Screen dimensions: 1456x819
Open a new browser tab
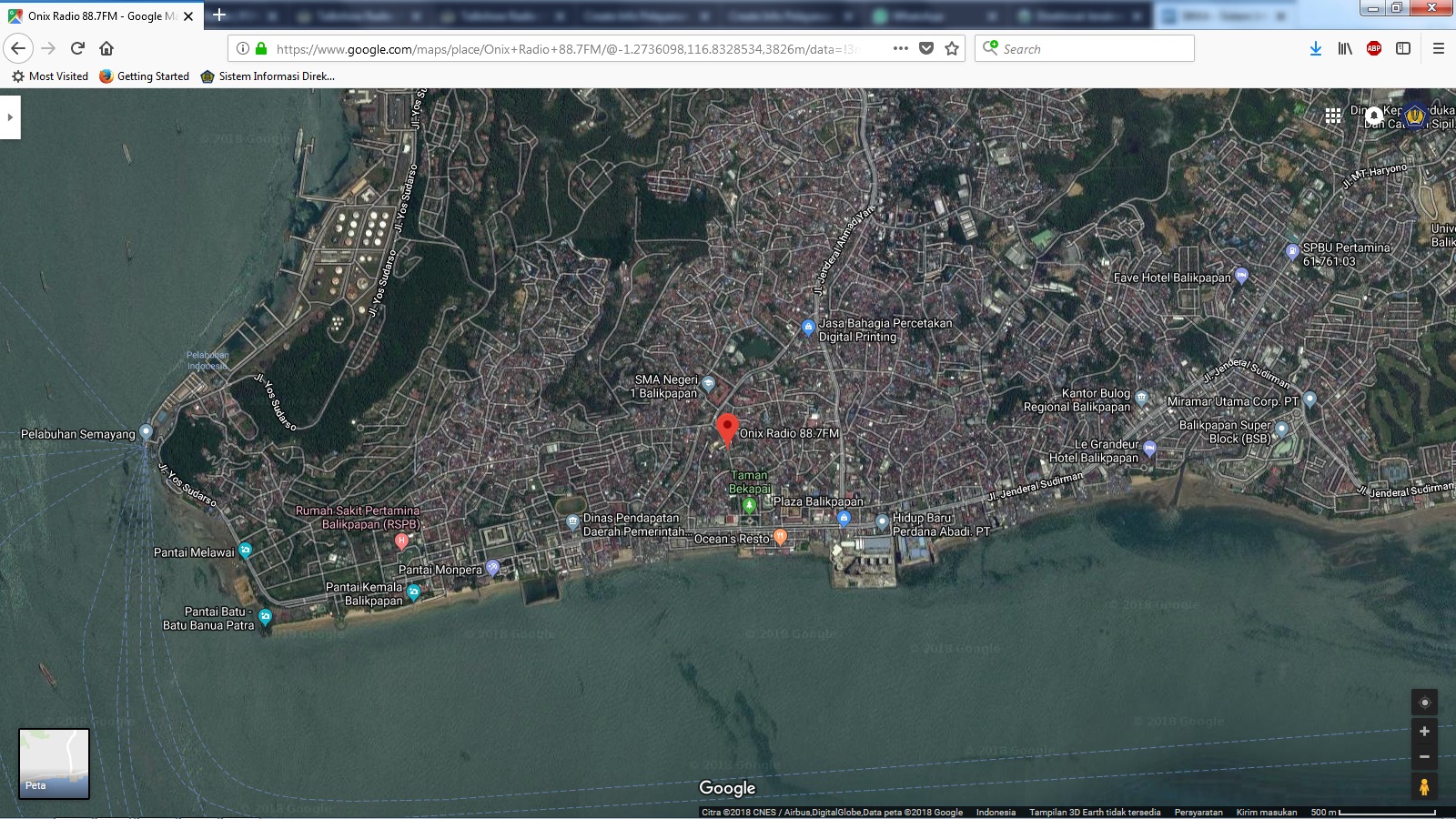[219, 15]
